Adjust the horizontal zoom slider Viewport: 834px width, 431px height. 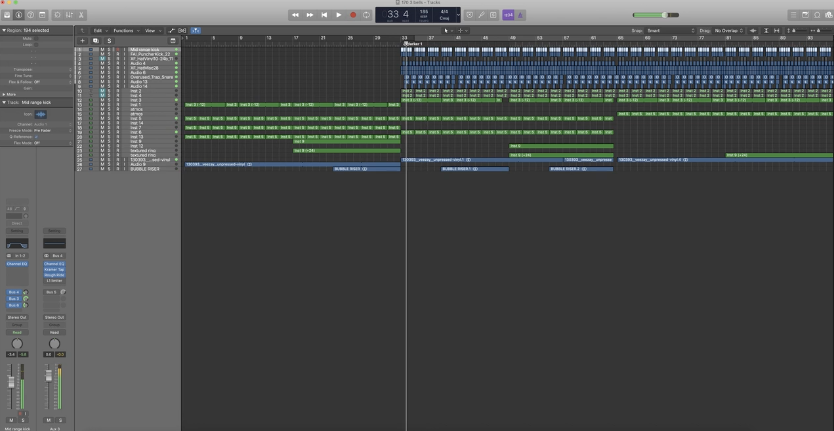821,31
